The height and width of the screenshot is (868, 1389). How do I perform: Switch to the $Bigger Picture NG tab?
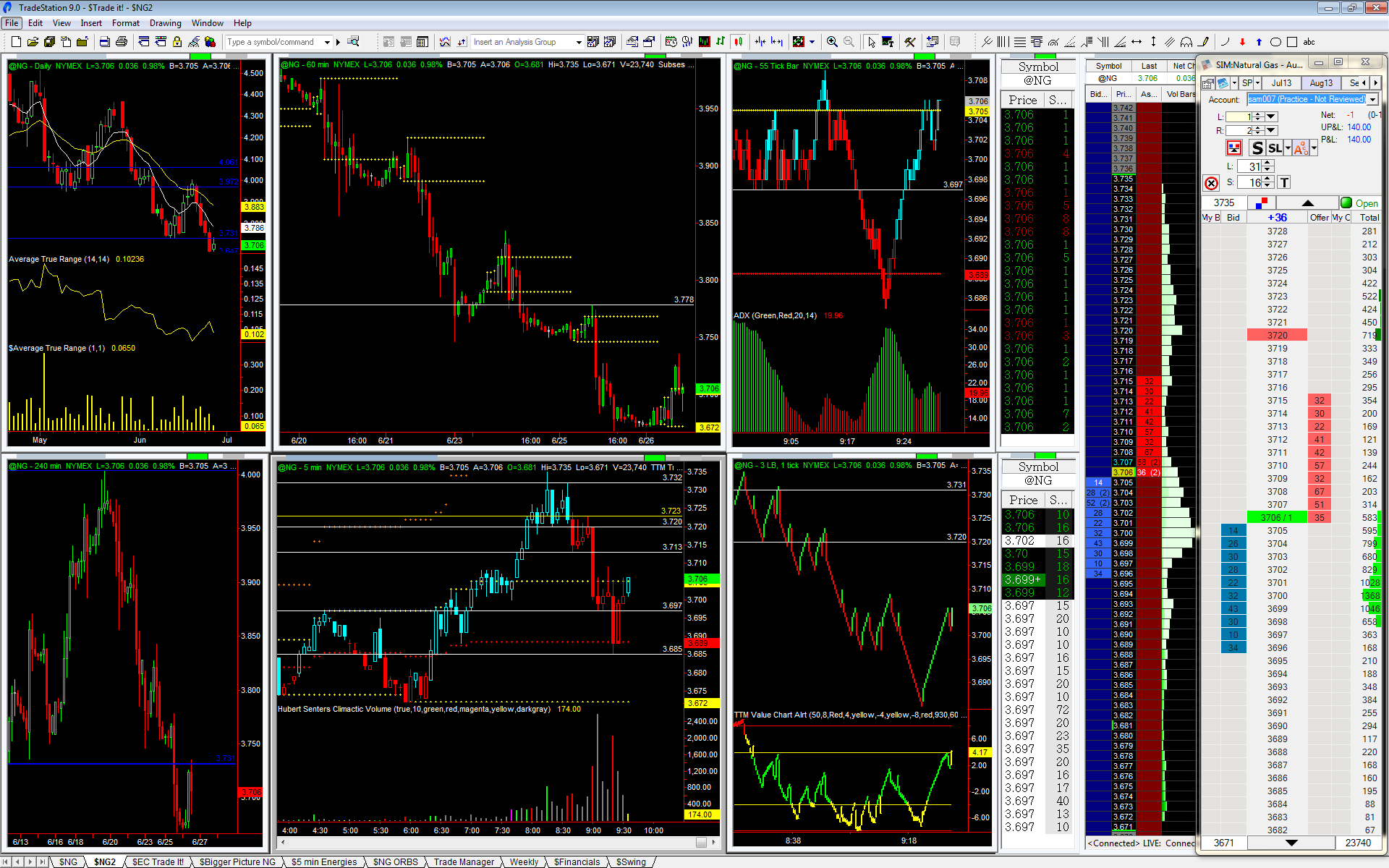click(237, 861)
